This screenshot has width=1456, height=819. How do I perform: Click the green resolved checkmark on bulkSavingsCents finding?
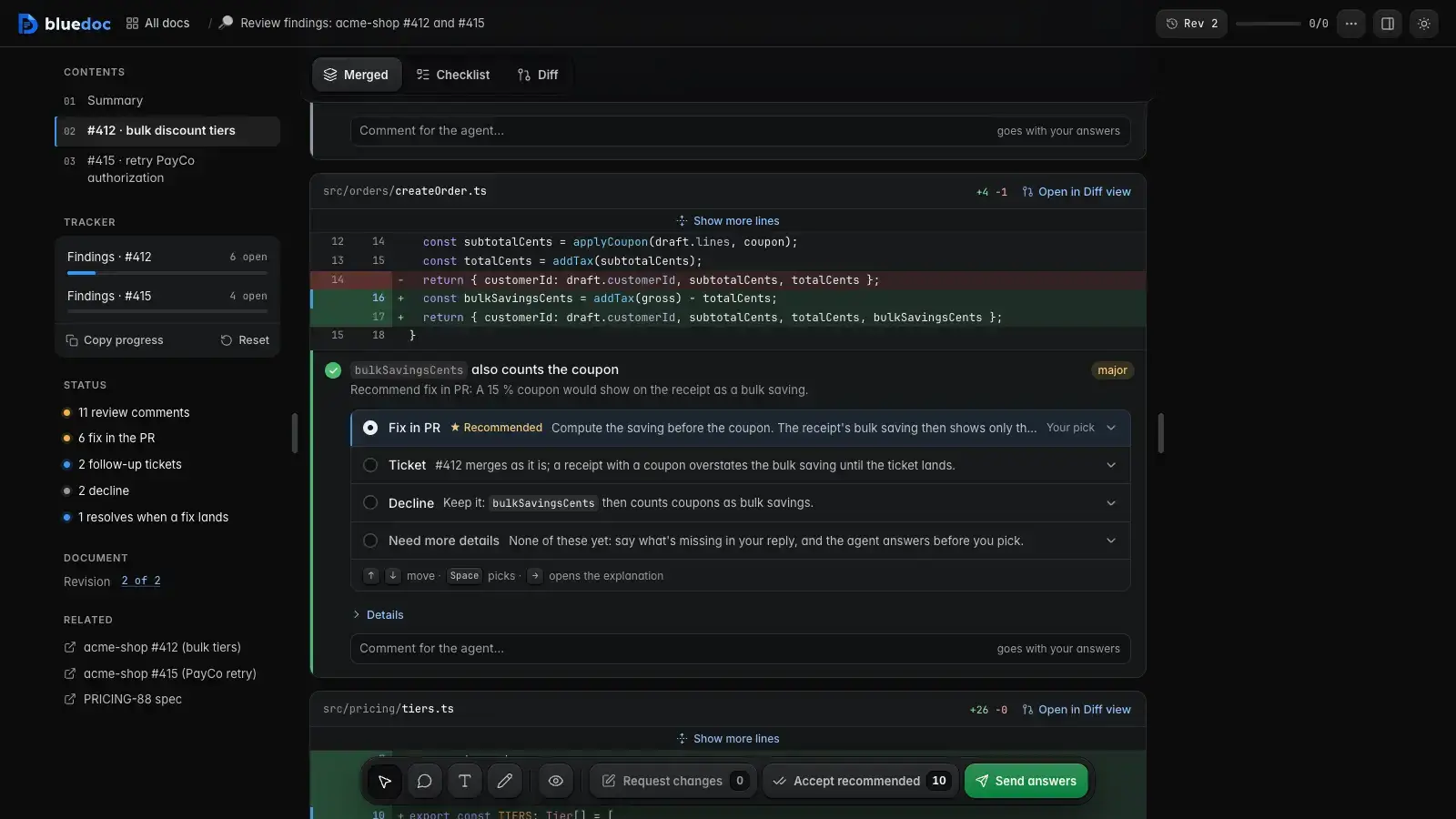pos(333,370)
